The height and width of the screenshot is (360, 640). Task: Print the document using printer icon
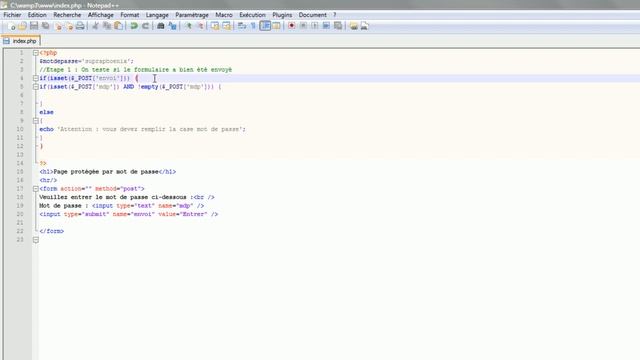point(80,26)
